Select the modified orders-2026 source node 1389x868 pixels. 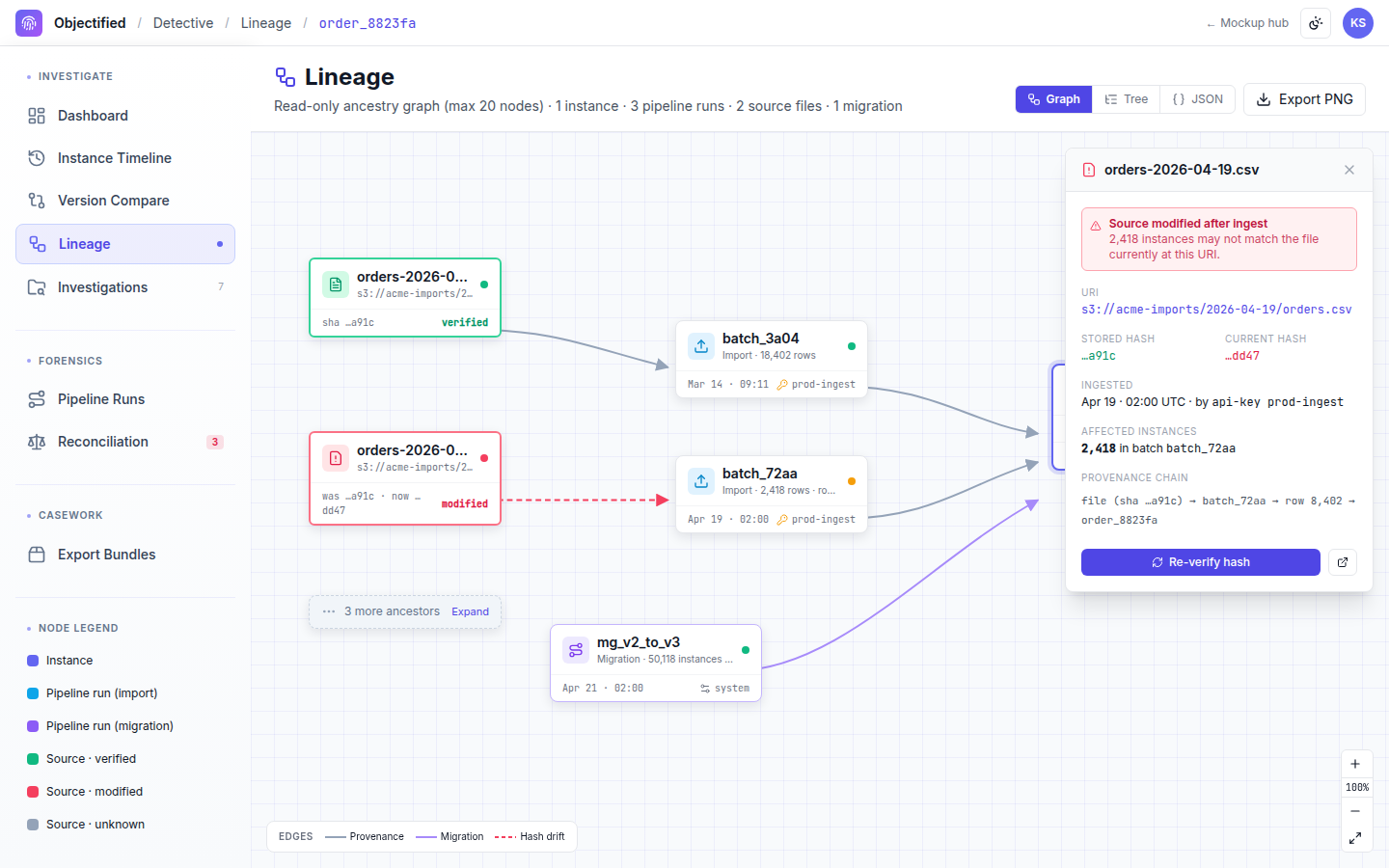(405, 478)
